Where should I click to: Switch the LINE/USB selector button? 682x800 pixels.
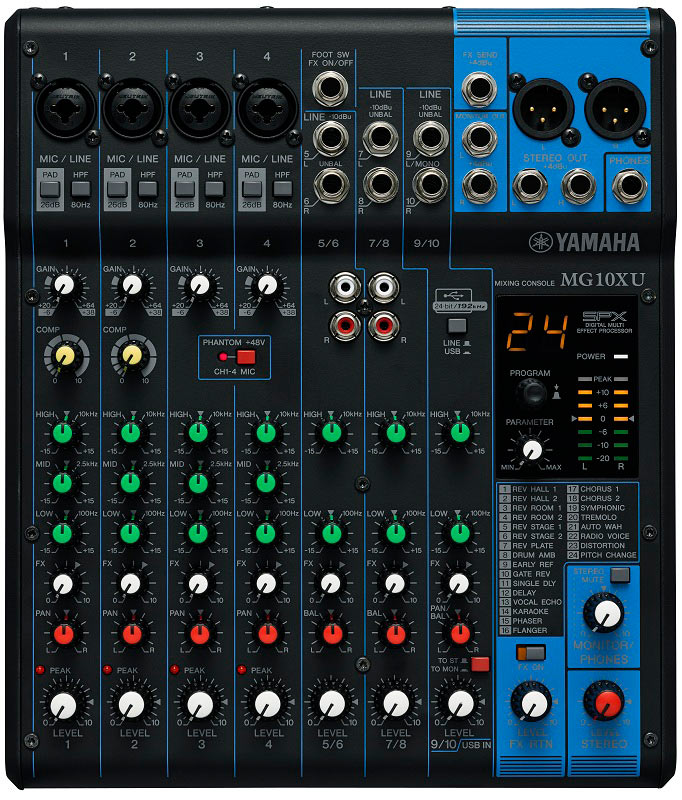point(456,325)
